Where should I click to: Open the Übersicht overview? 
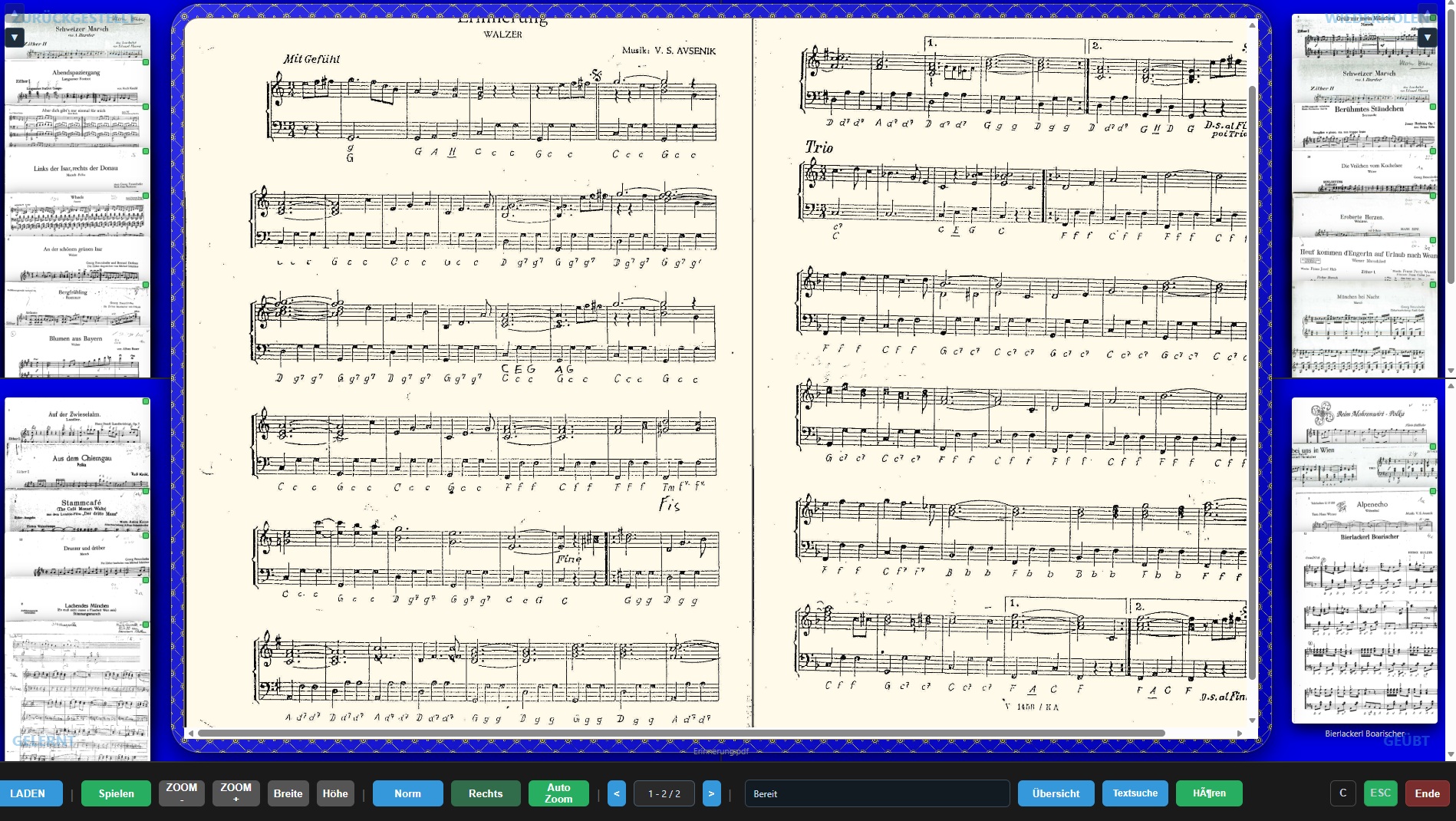point(1056,793)
